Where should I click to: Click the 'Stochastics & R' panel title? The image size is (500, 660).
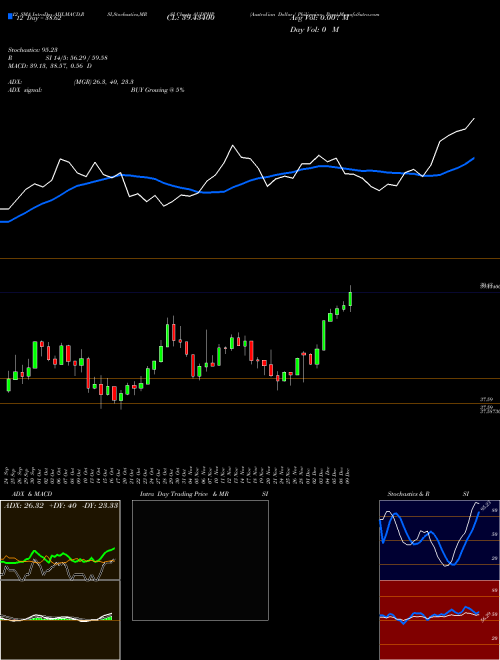(408, 494)
